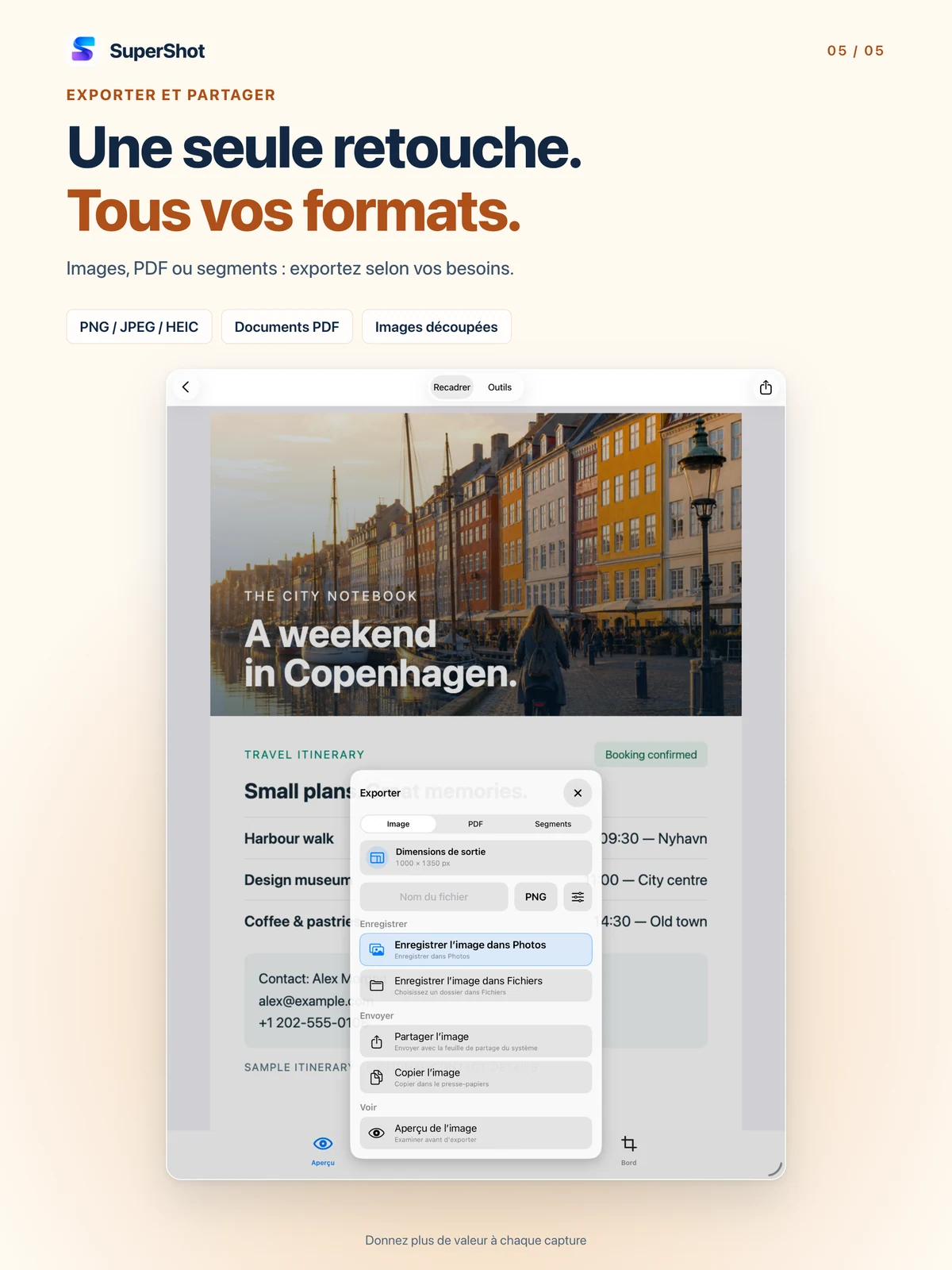The height and width of the screenshot is (1270, 952).
Task: Click the Images découpées chip
Action: (436, 327)
